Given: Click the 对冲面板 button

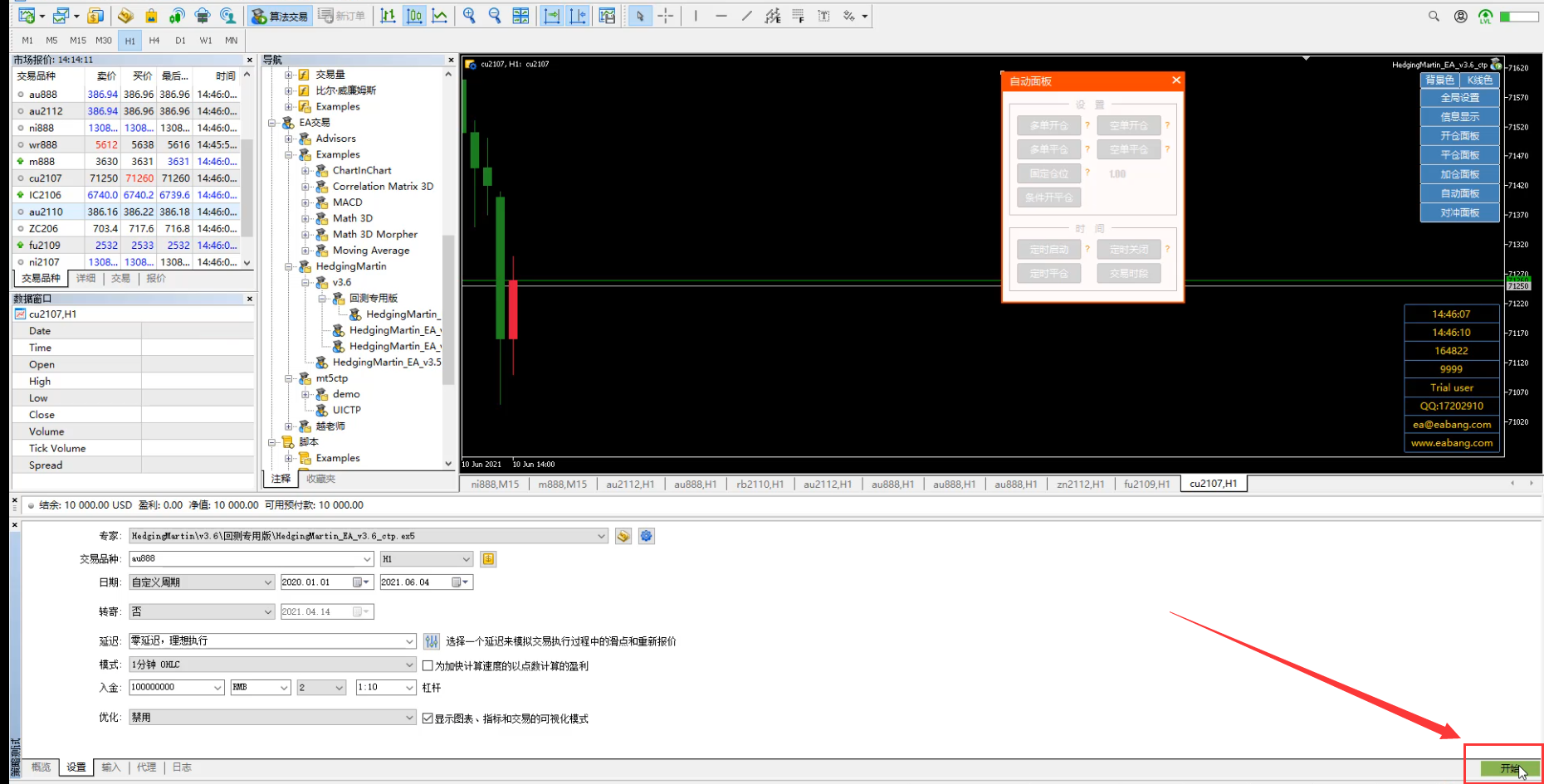Looking at the screenshot, I should tap(1459, 213).
